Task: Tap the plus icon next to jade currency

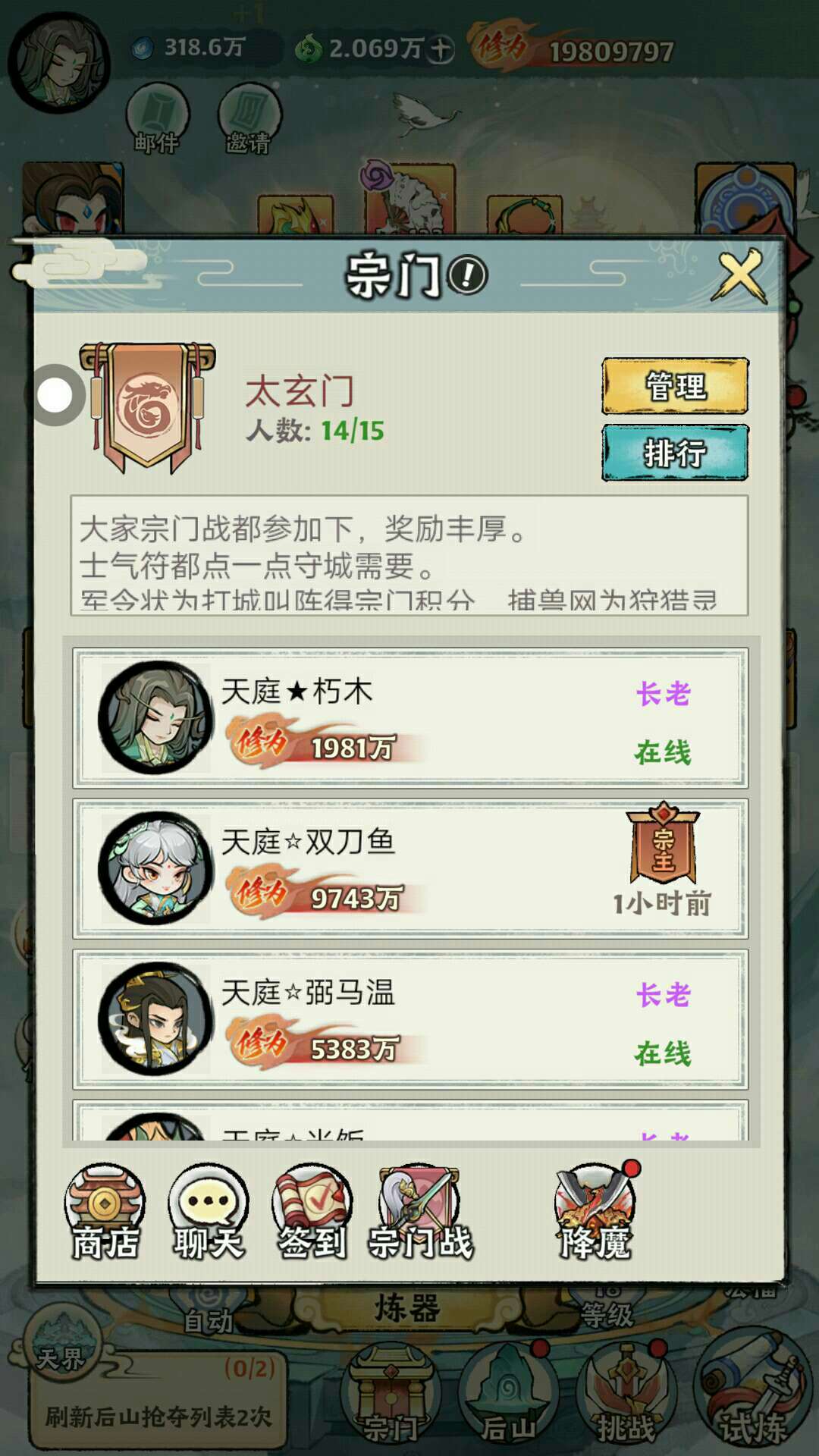Action: [440, 49]
